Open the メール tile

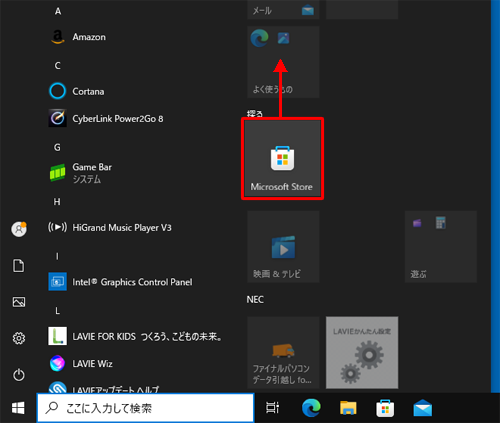pyautogui.click(x=283, y=10)
